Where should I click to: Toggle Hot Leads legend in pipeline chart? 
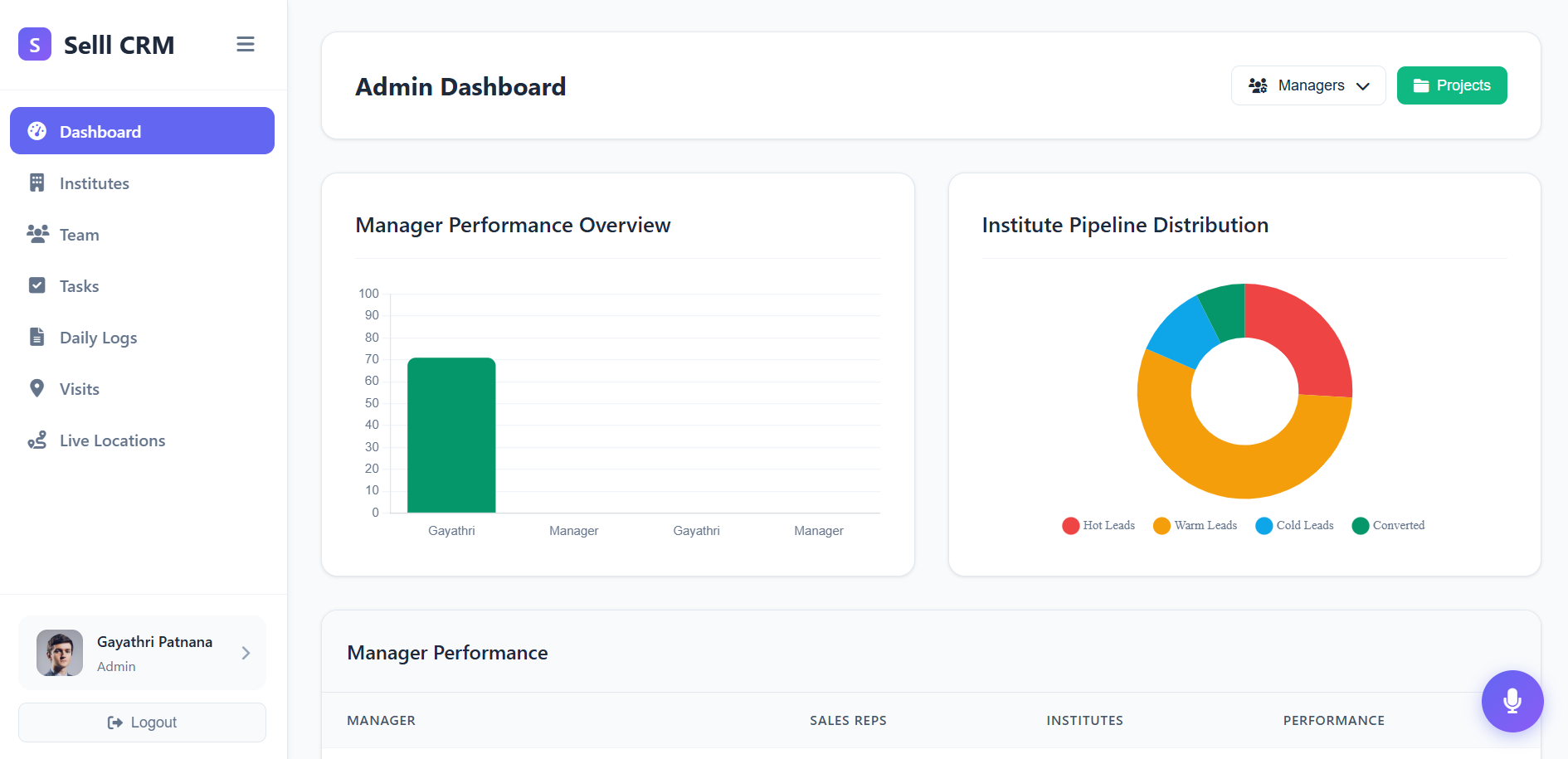[x=1098, y=526]
